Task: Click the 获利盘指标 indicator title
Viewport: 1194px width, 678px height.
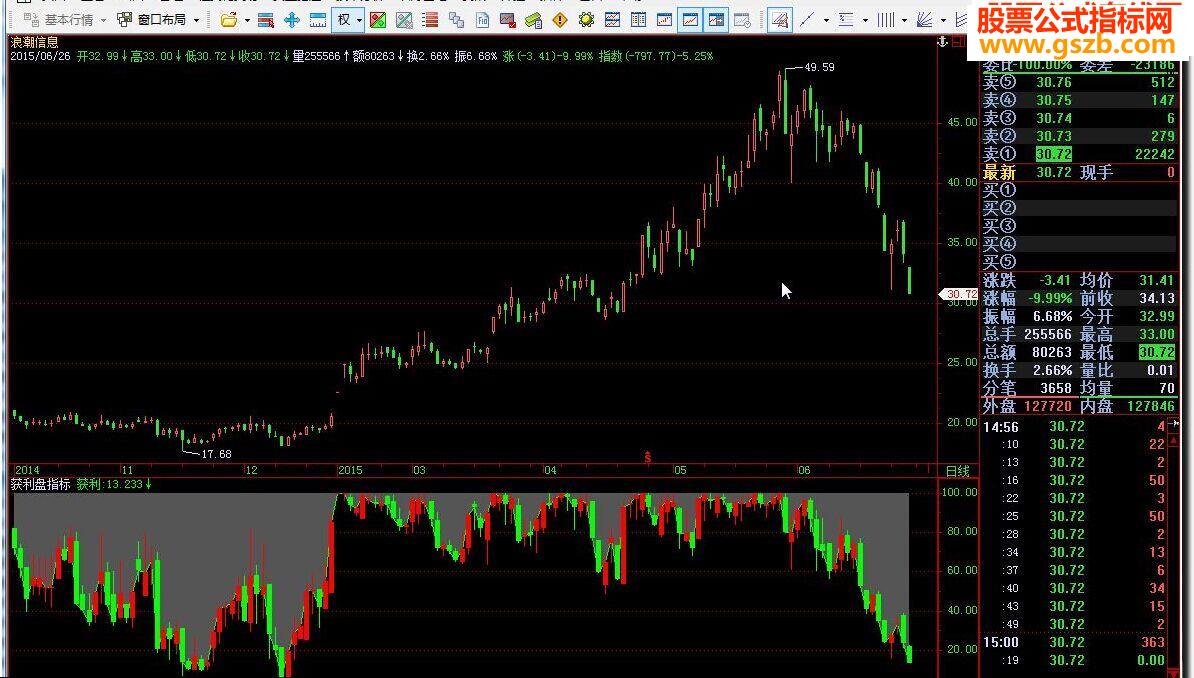Action: 41,484
